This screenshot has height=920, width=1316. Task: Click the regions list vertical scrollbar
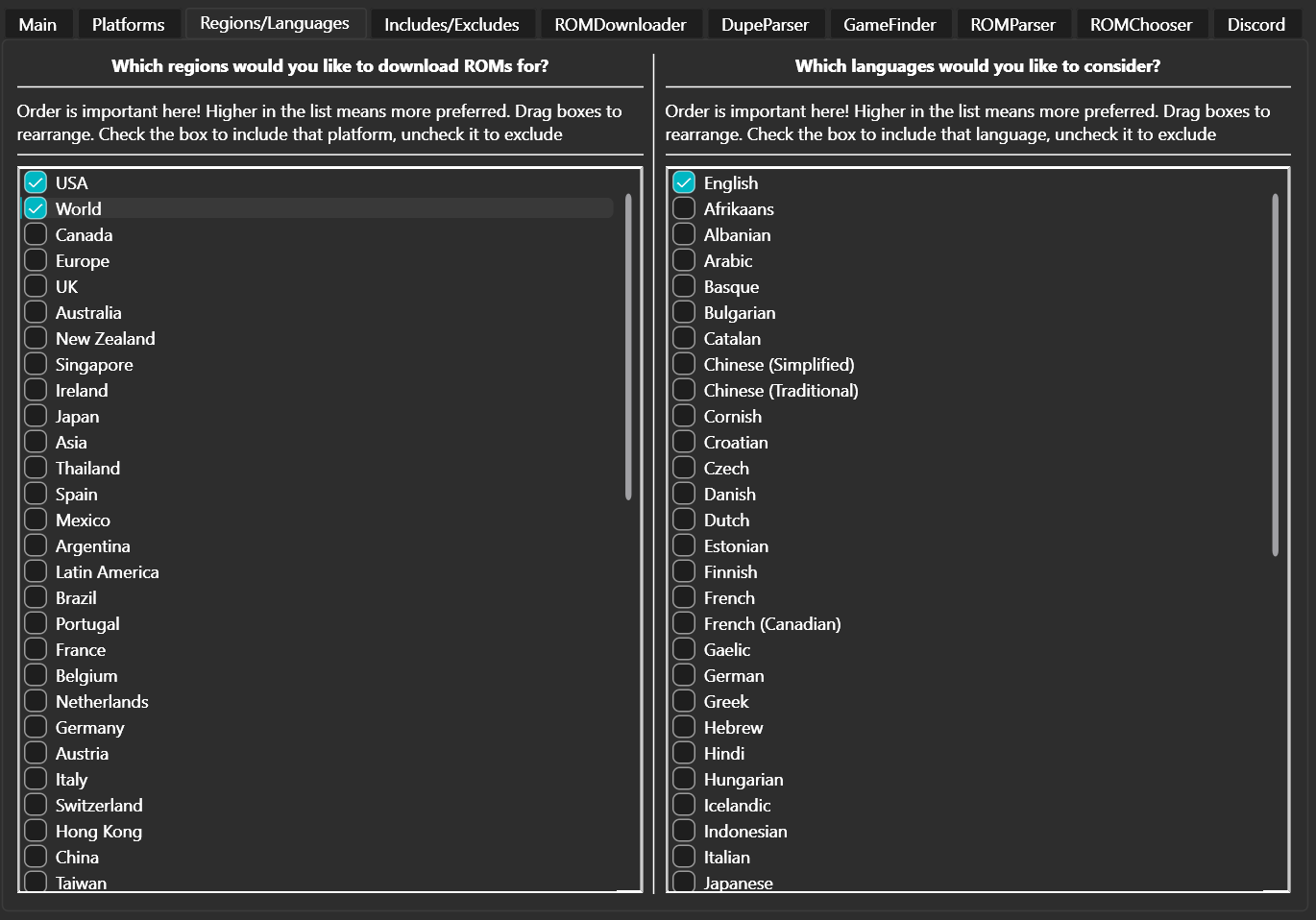tap(628, 347)
